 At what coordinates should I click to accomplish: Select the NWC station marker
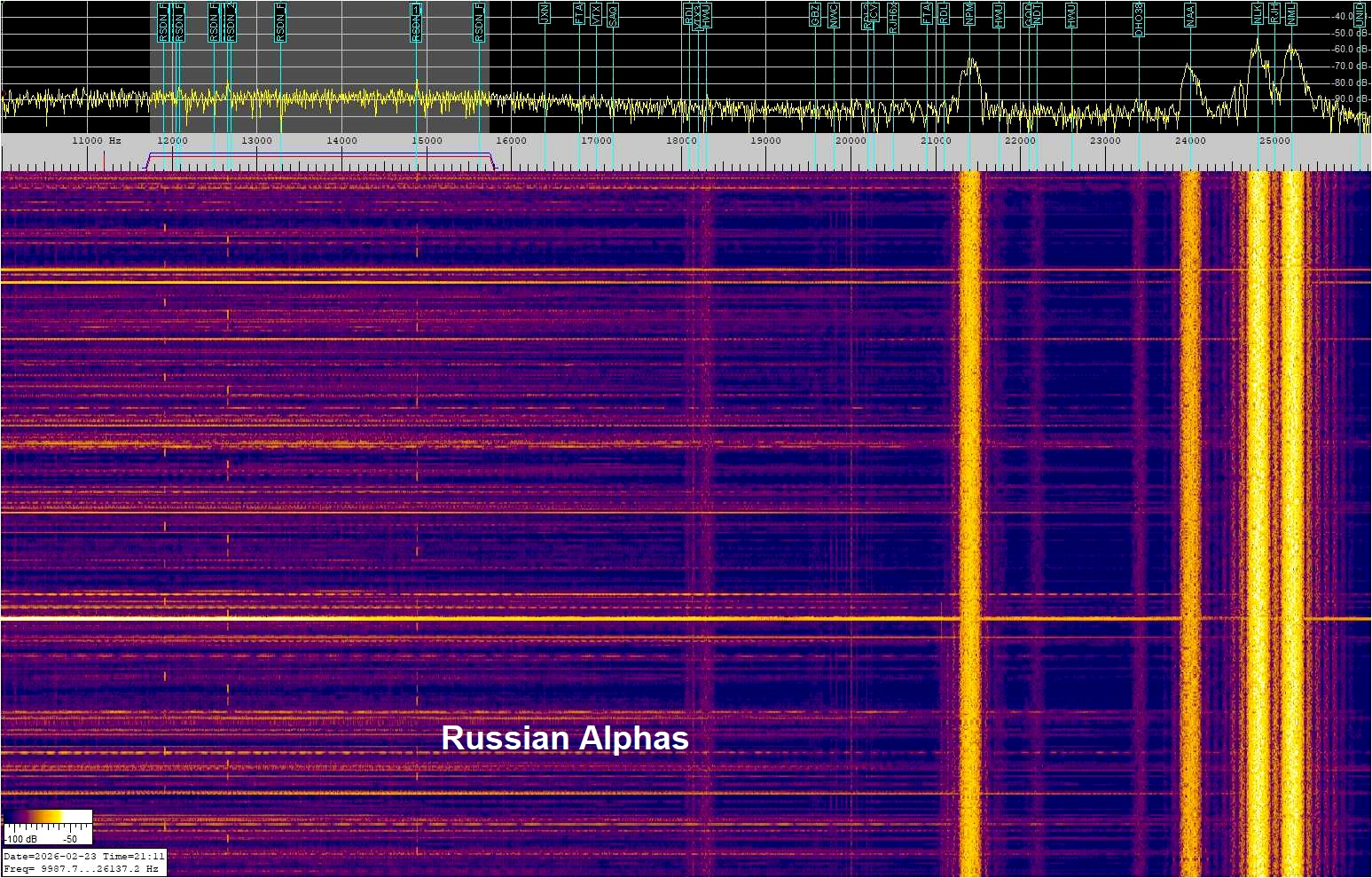(833, 15)
